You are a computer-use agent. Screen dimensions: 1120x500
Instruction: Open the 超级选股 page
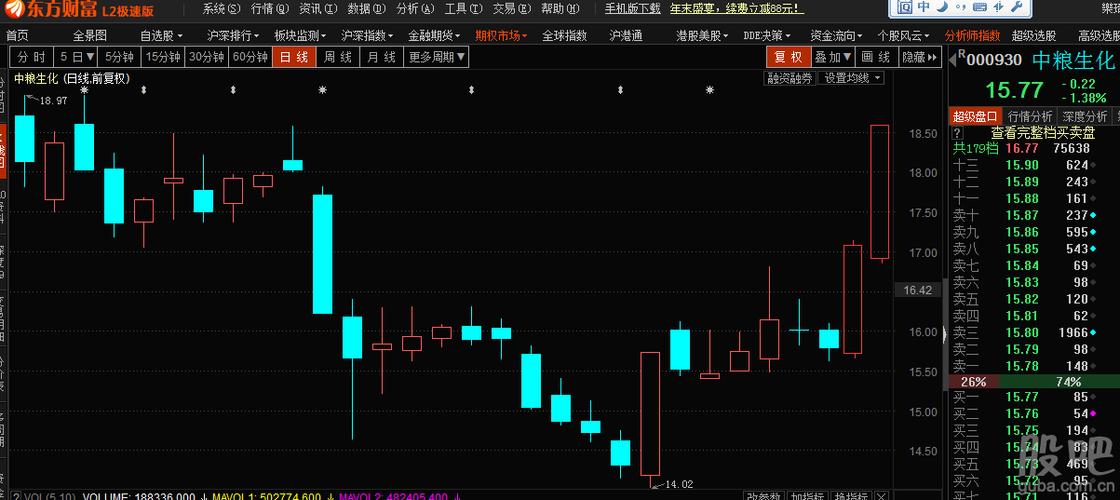(x=1034, y=36)
